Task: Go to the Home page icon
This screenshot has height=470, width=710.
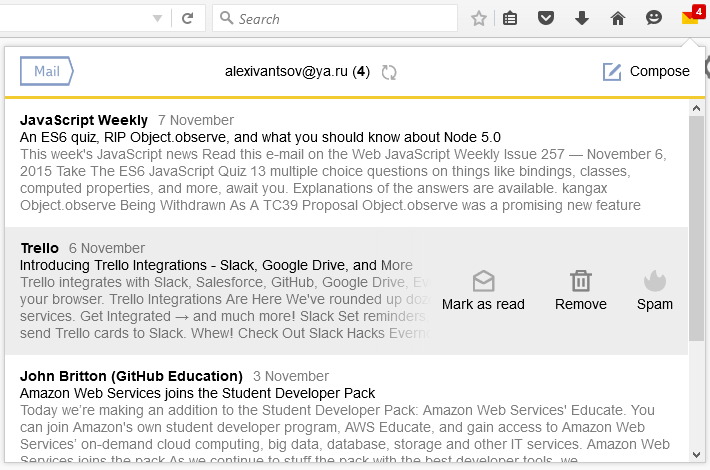Action: [x=618, y=19]
